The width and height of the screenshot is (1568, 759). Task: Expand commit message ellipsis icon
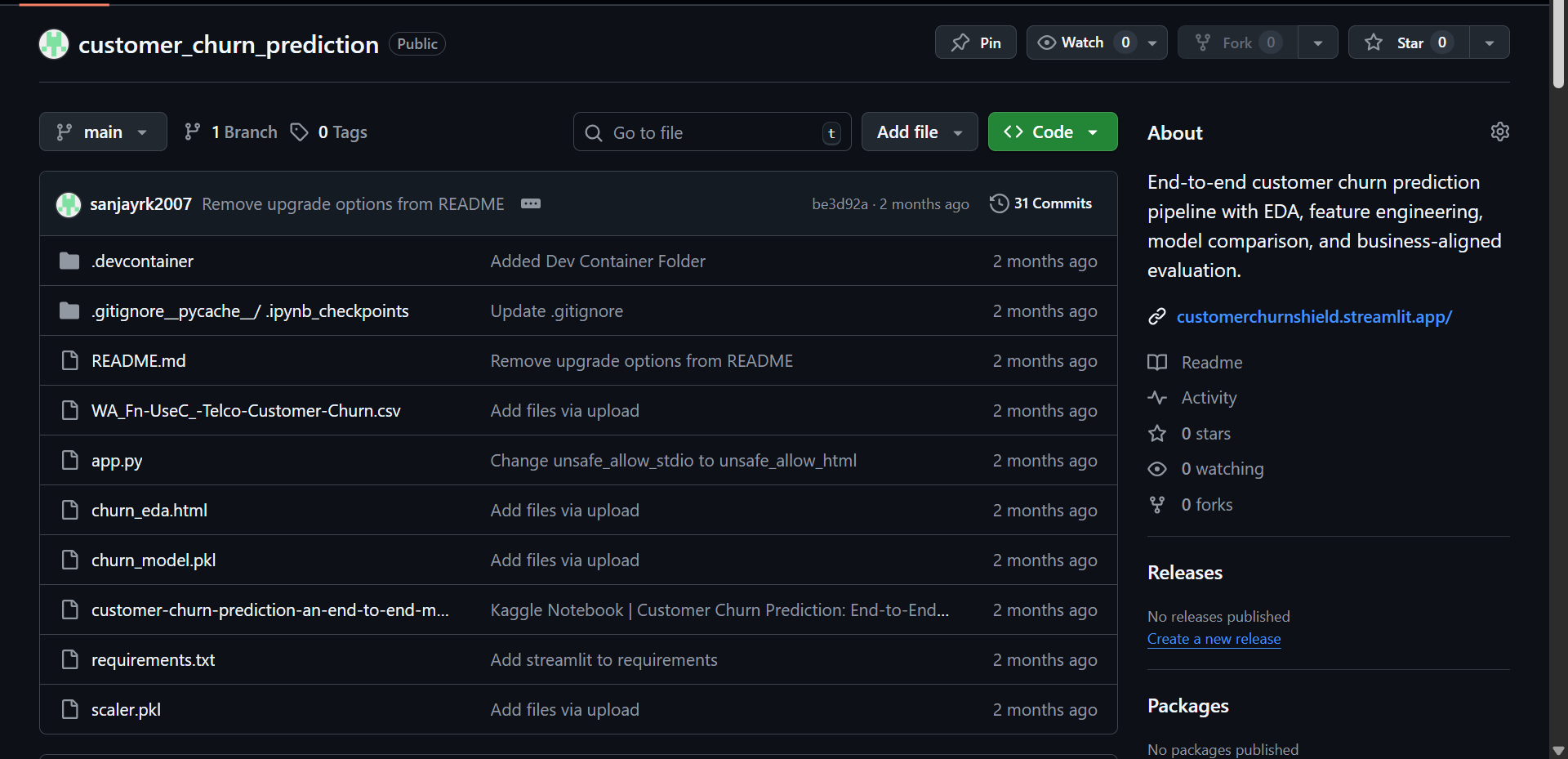[x=531, y=203]
